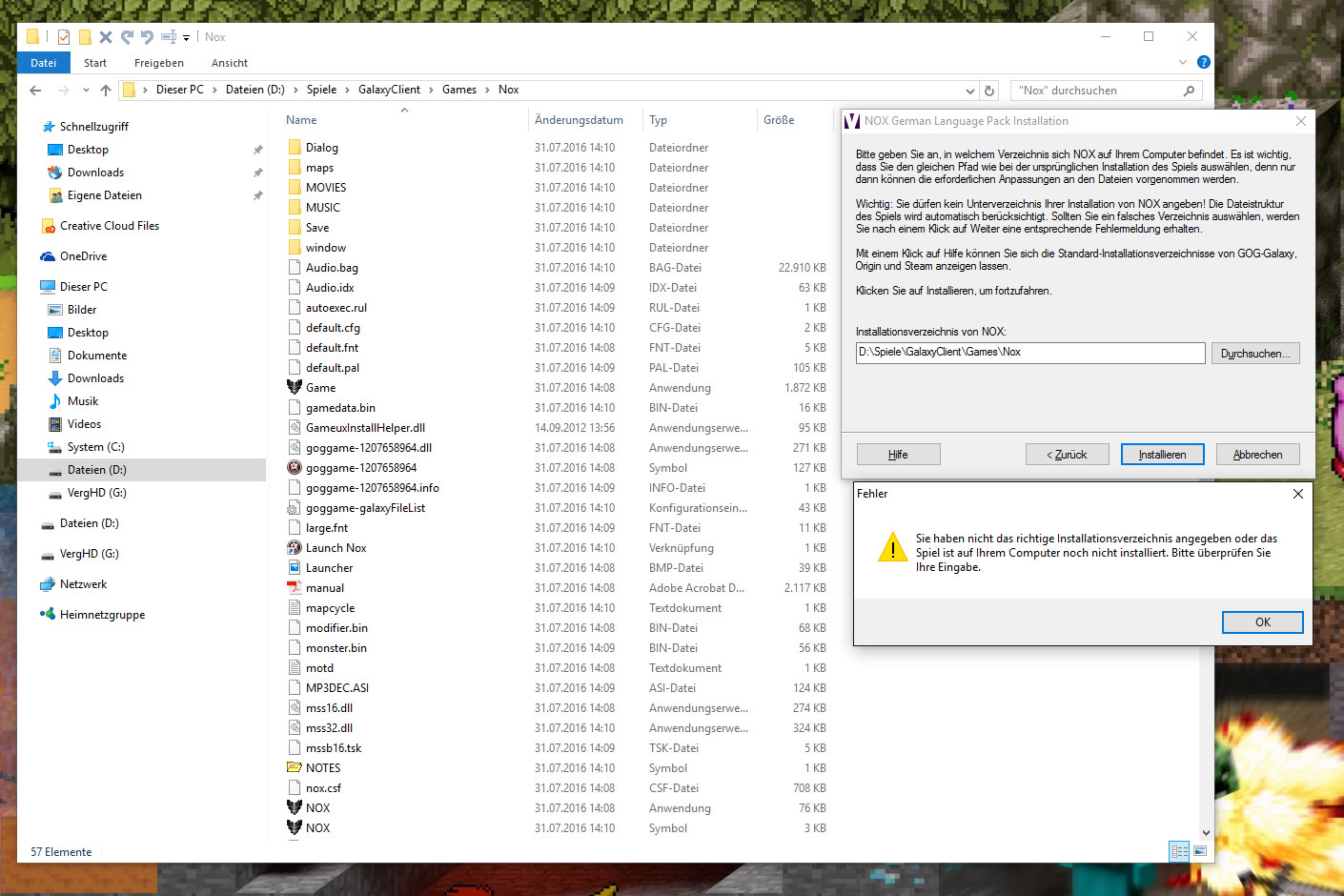This screenshot has width=1344, height=896.
Task: Expand the ribbon with the chevron
Action: (x=1183, y=62)
